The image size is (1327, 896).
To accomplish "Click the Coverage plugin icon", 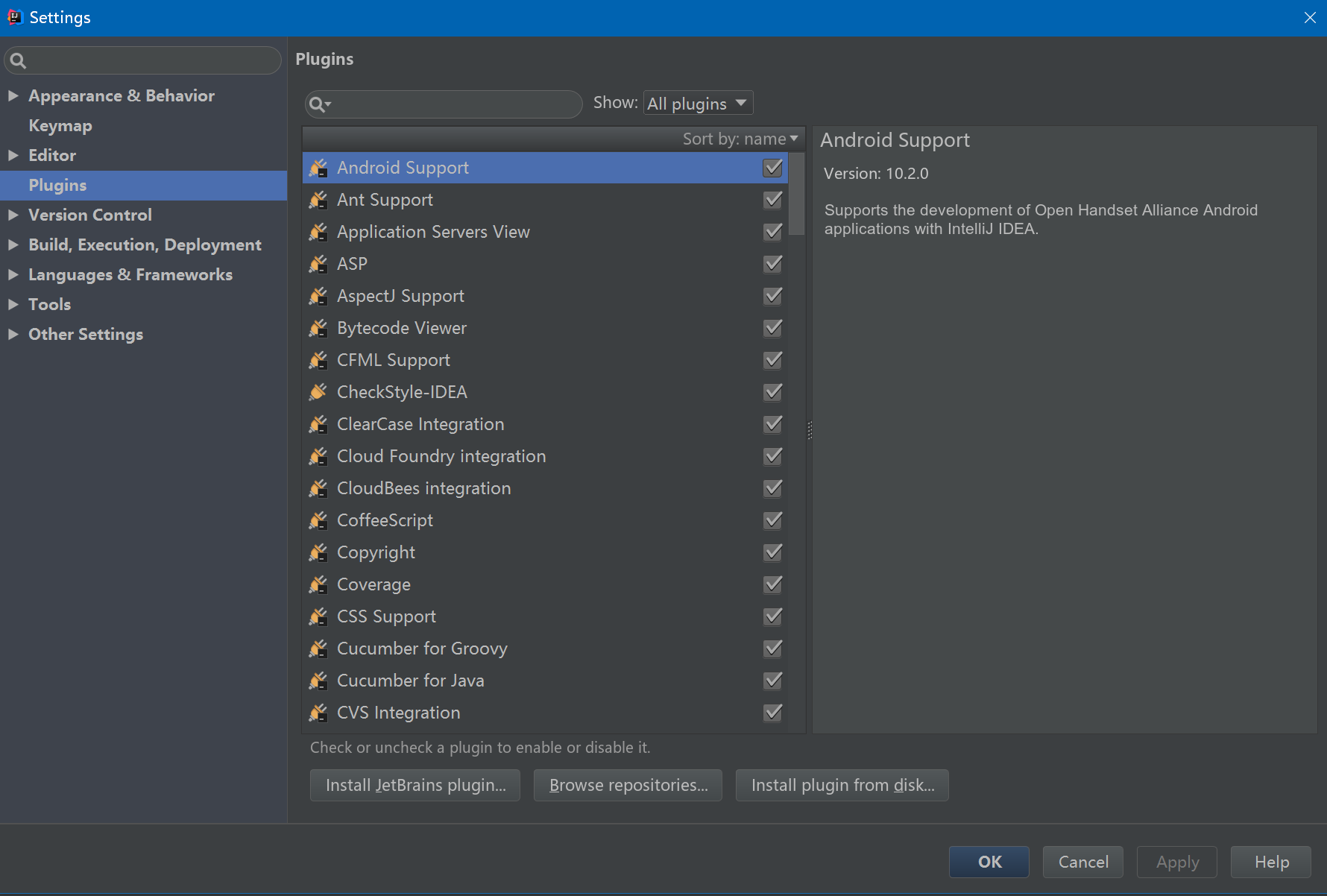I will (x=318, y=585).
